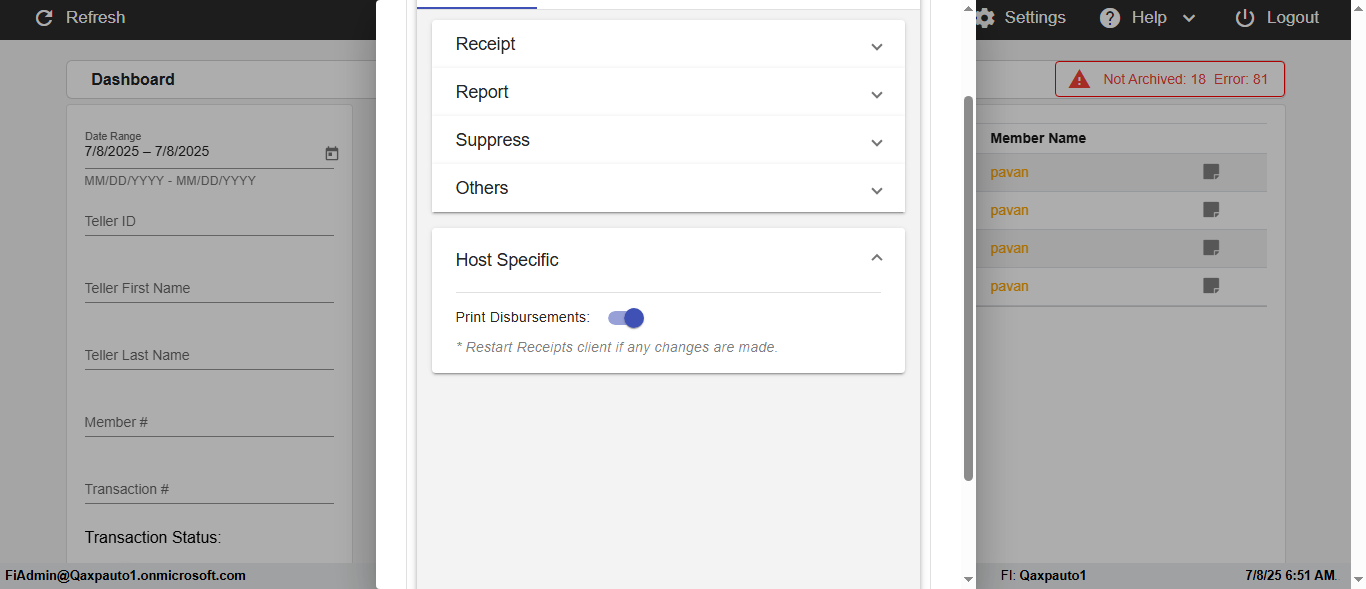Open the Date Range calendar picker icon
The height and width of the screenshot is (589, 1366).
pyautogui.click(x=332, y=153)
